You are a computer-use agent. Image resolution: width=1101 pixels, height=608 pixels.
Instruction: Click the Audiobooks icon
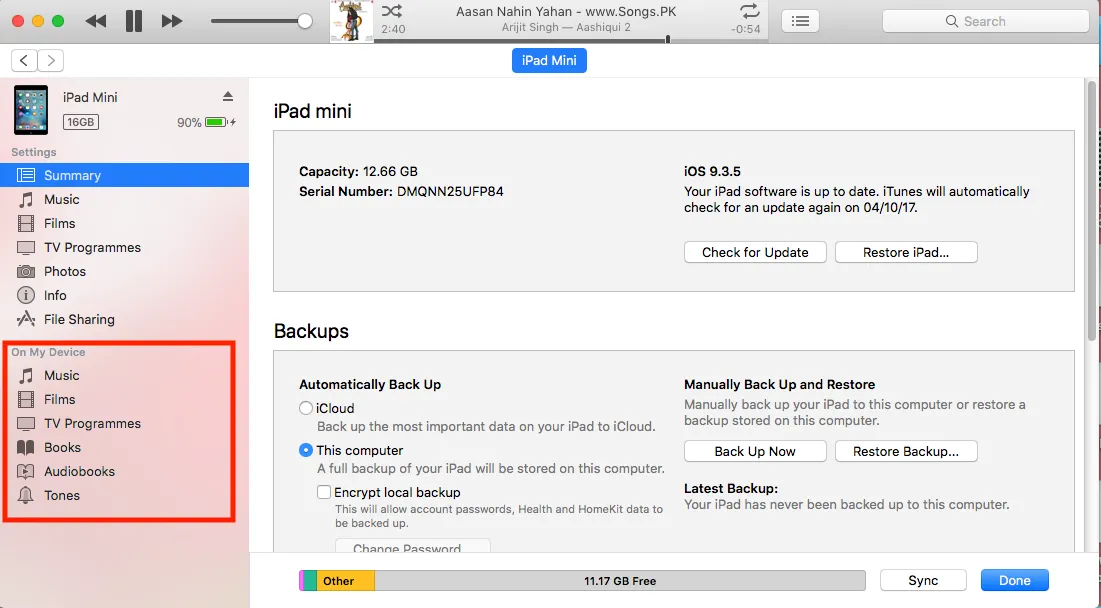(26, 471)
